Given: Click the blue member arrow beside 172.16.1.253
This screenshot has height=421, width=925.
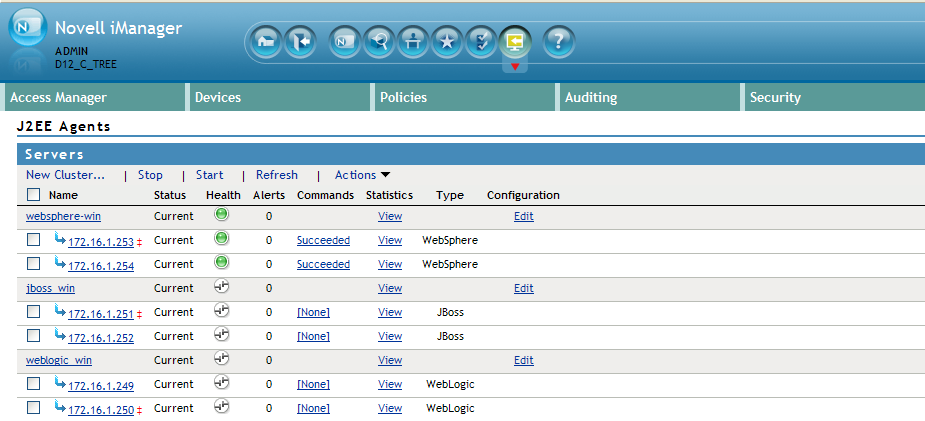Looking at the screenshot, I should tap(60, 238).
